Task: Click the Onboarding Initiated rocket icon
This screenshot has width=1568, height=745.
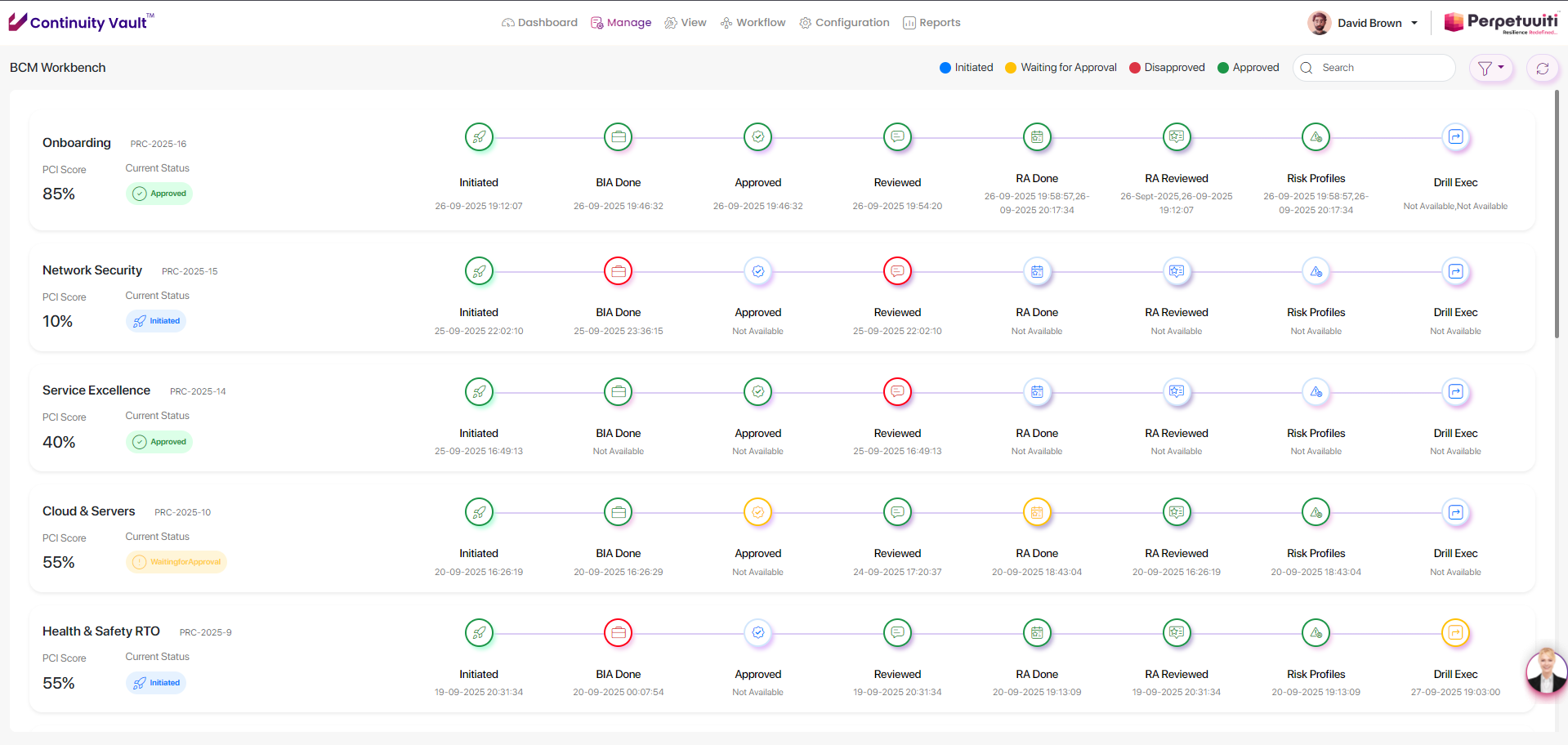Action: 479,137
